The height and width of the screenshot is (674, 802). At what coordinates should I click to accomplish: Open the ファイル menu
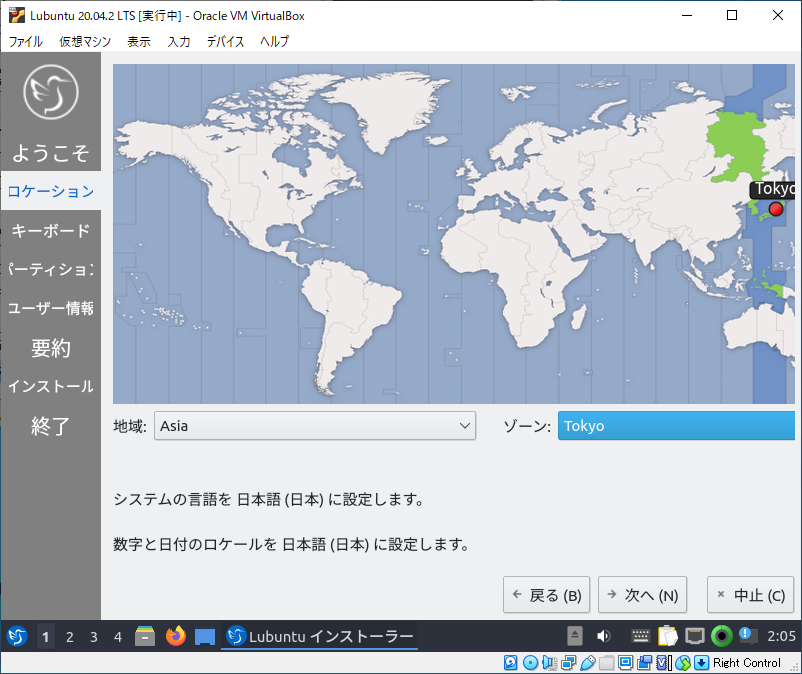point(26,41)
